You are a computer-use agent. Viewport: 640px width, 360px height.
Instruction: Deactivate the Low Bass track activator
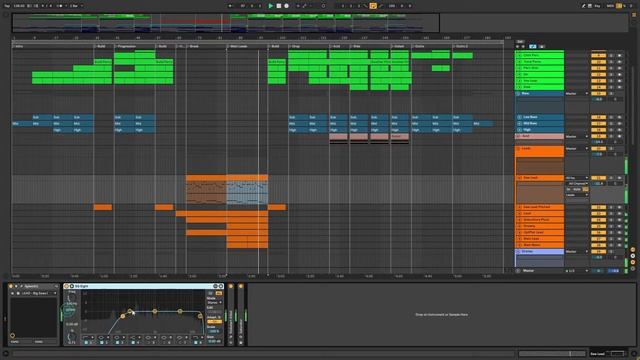pyautogui.click(x=598, y=117)
